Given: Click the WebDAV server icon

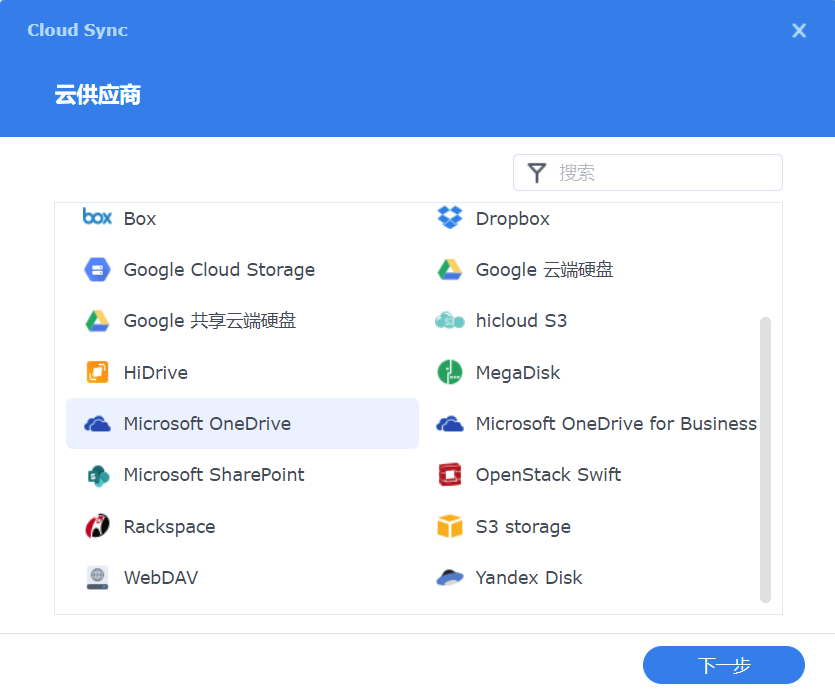Looking at the screenshot, I should click(x=97, y=577).
